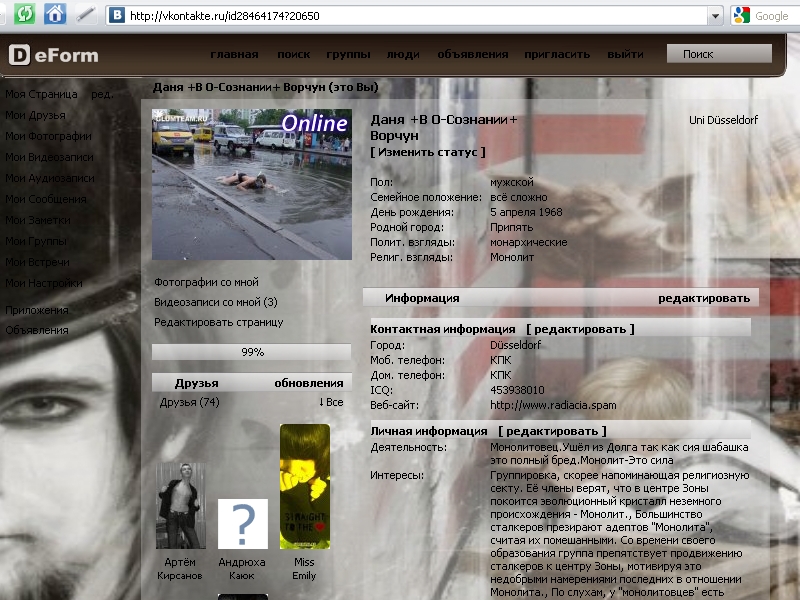Screen dimensions: 800x600
Task: Select 'группы' in top navigation menu
Action: click(x=348, y=55)
